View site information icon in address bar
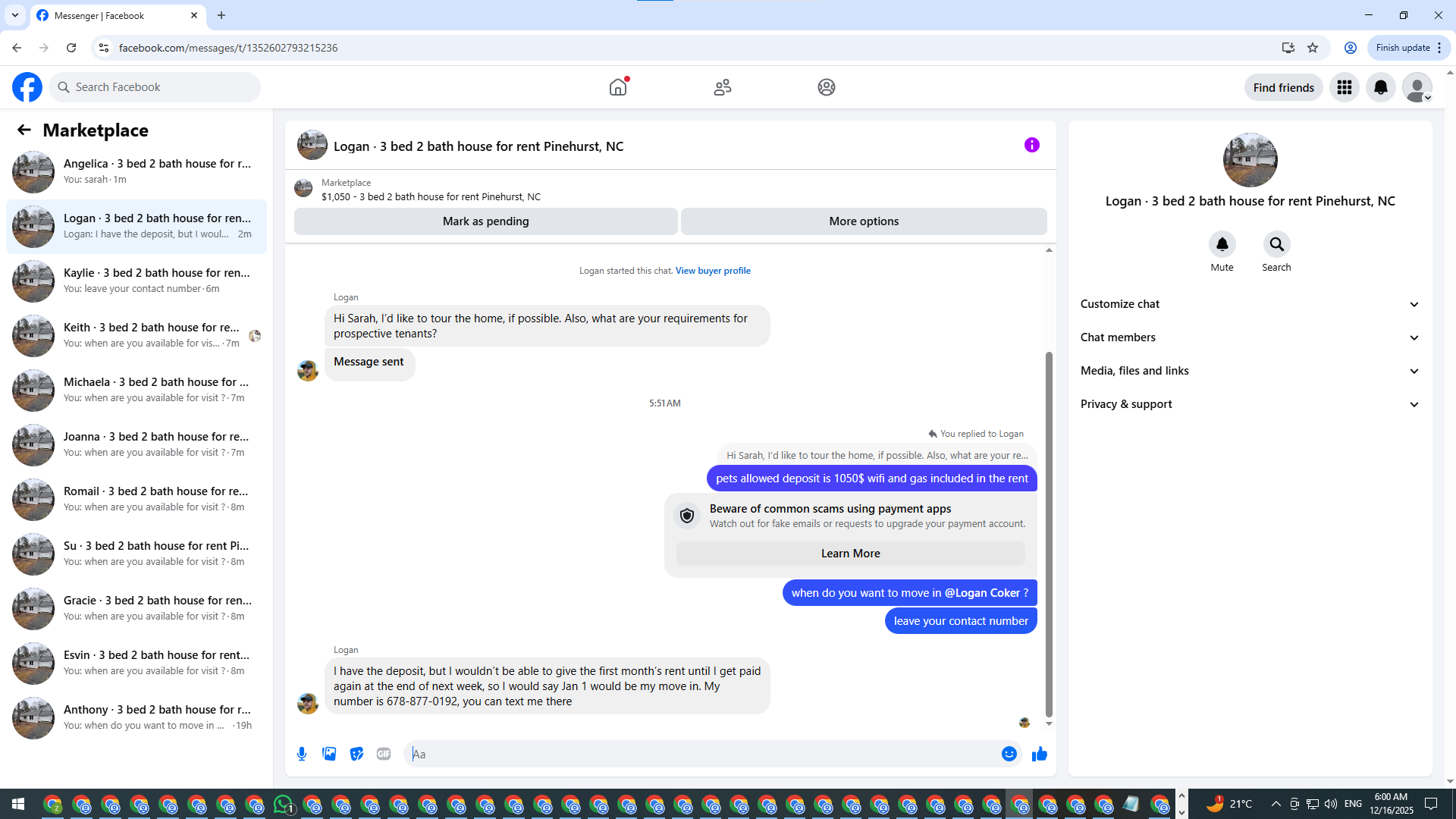Image resolution: width=1456 pixels, height=819 pixels. point(104,48)
